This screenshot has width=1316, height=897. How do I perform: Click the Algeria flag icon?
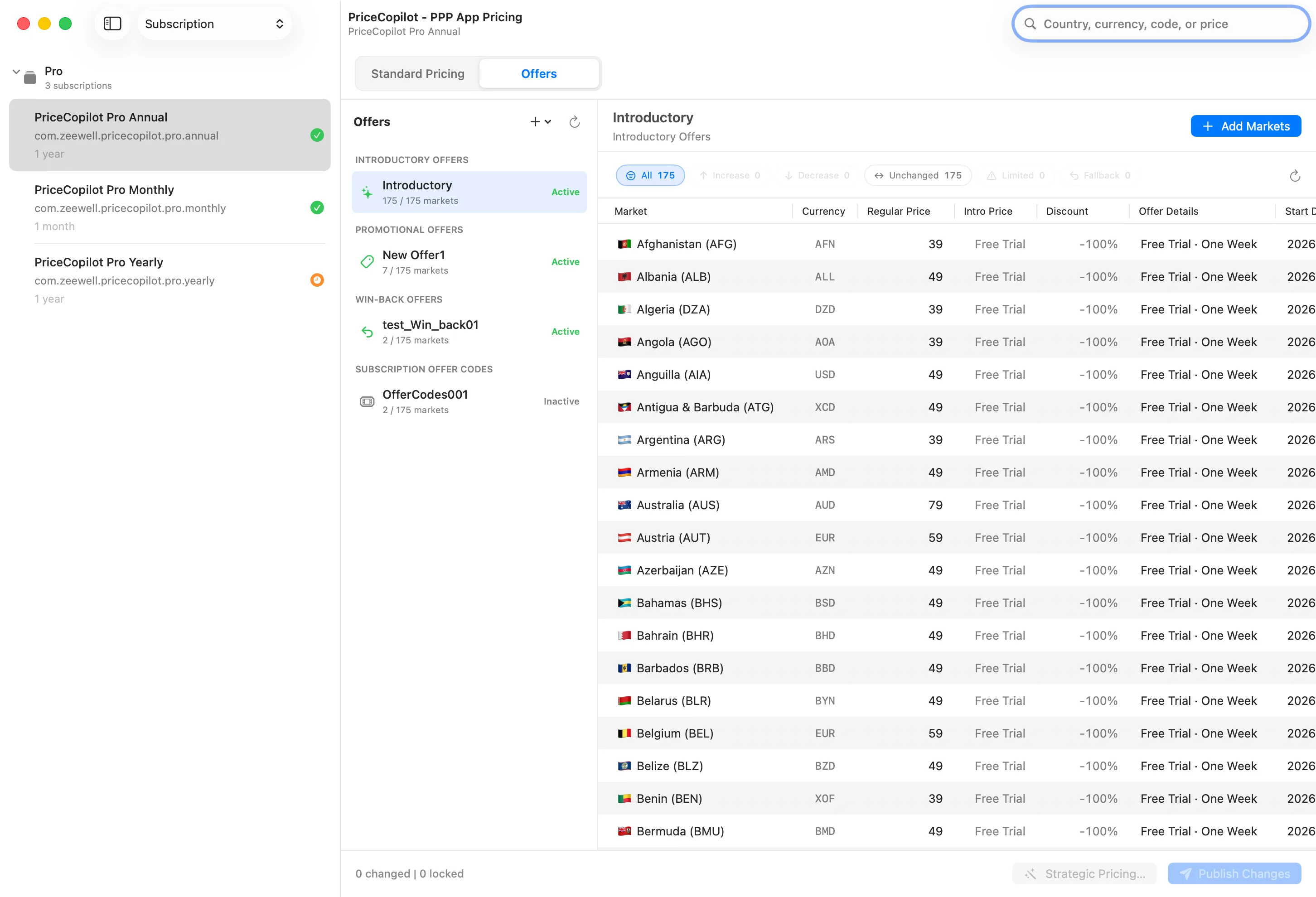(624, 309)
